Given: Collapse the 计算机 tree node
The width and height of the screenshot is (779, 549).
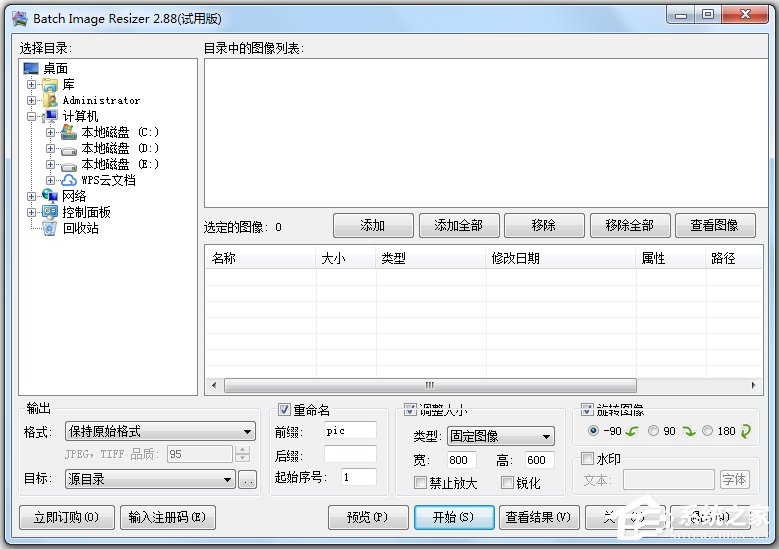Looking at the screenshot, I should coord(31,117).
